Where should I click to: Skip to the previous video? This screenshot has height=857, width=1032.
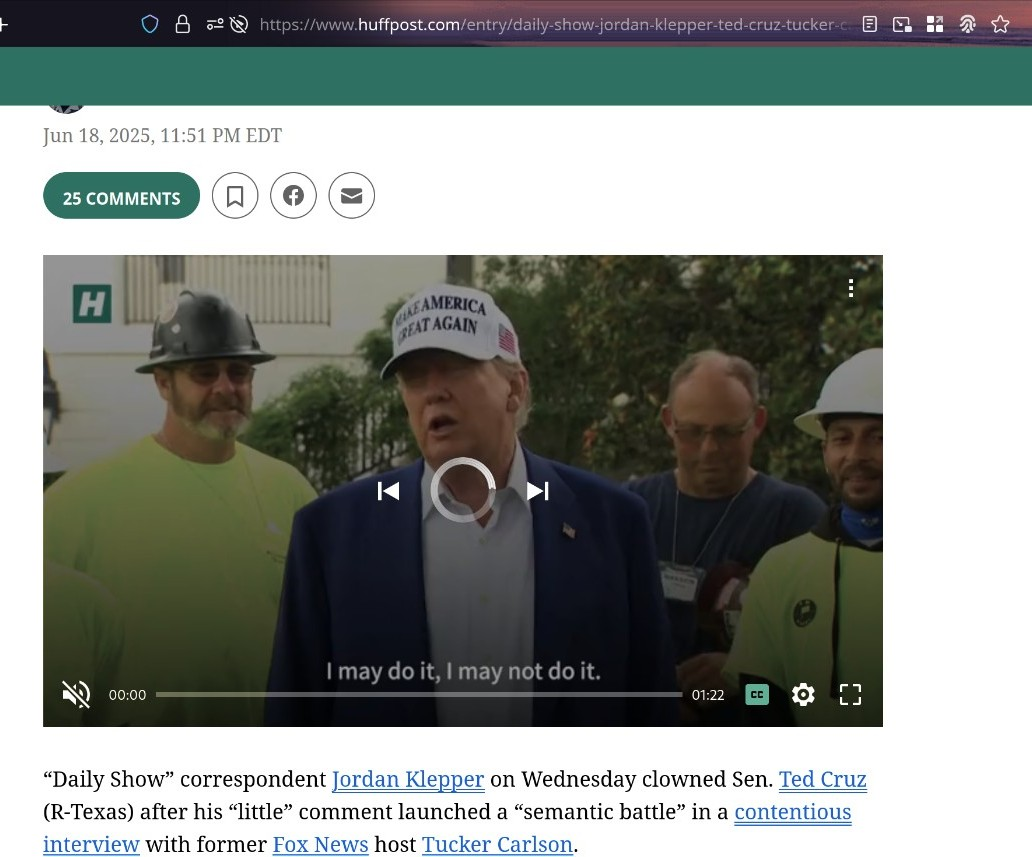[x=388, y=490]
